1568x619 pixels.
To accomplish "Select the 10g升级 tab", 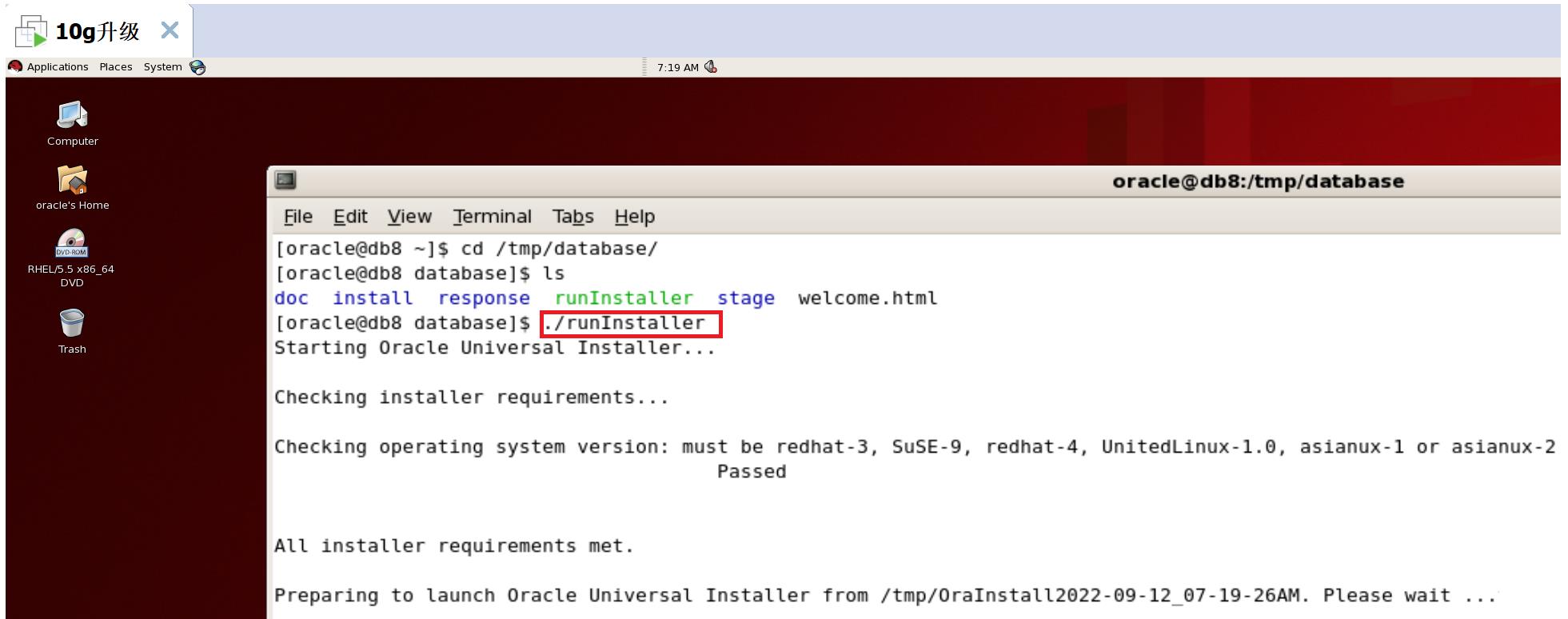I will click(98, 31).
